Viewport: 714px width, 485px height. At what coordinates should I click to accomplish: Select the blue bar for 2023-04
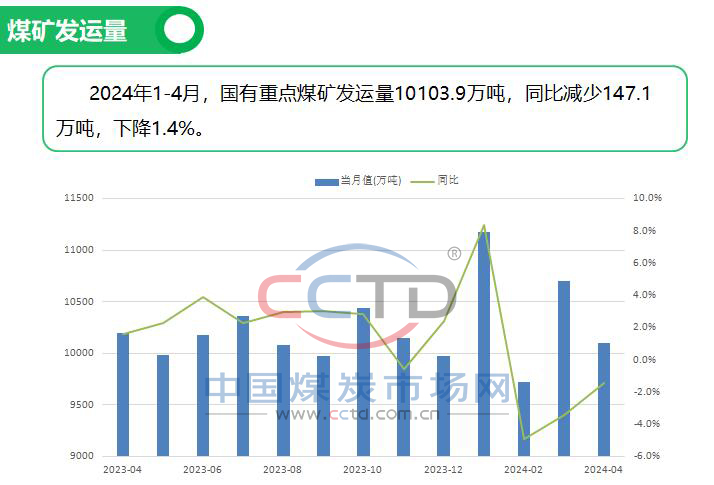point(123,394)
